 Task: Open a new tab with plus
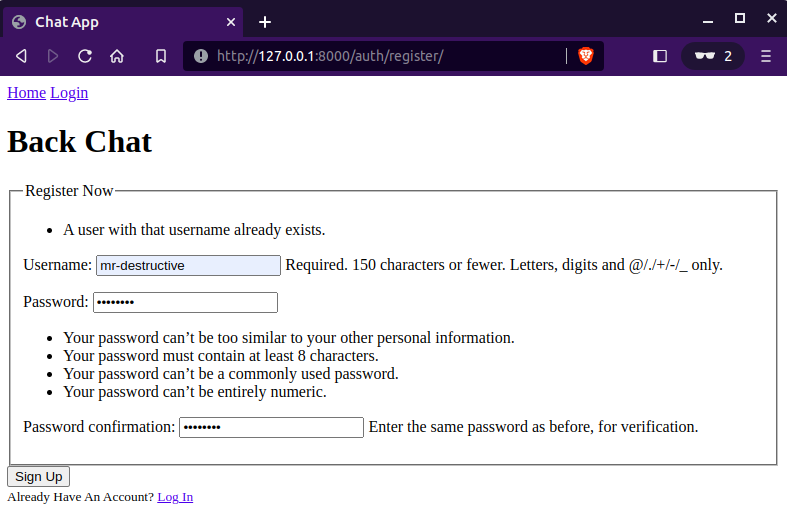265,21
